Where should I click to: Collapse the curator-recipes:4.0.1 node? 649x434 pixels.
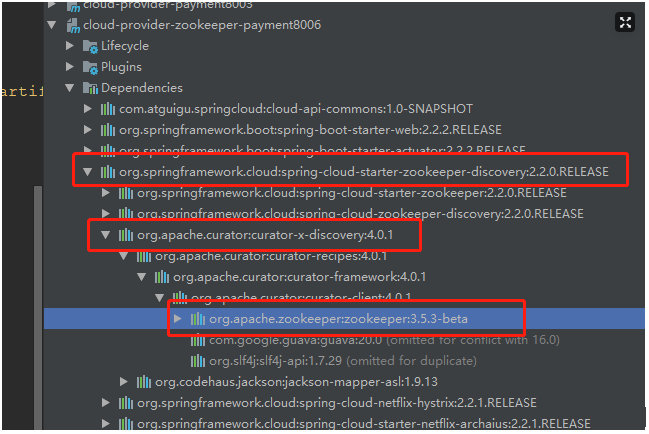point(124,256)
